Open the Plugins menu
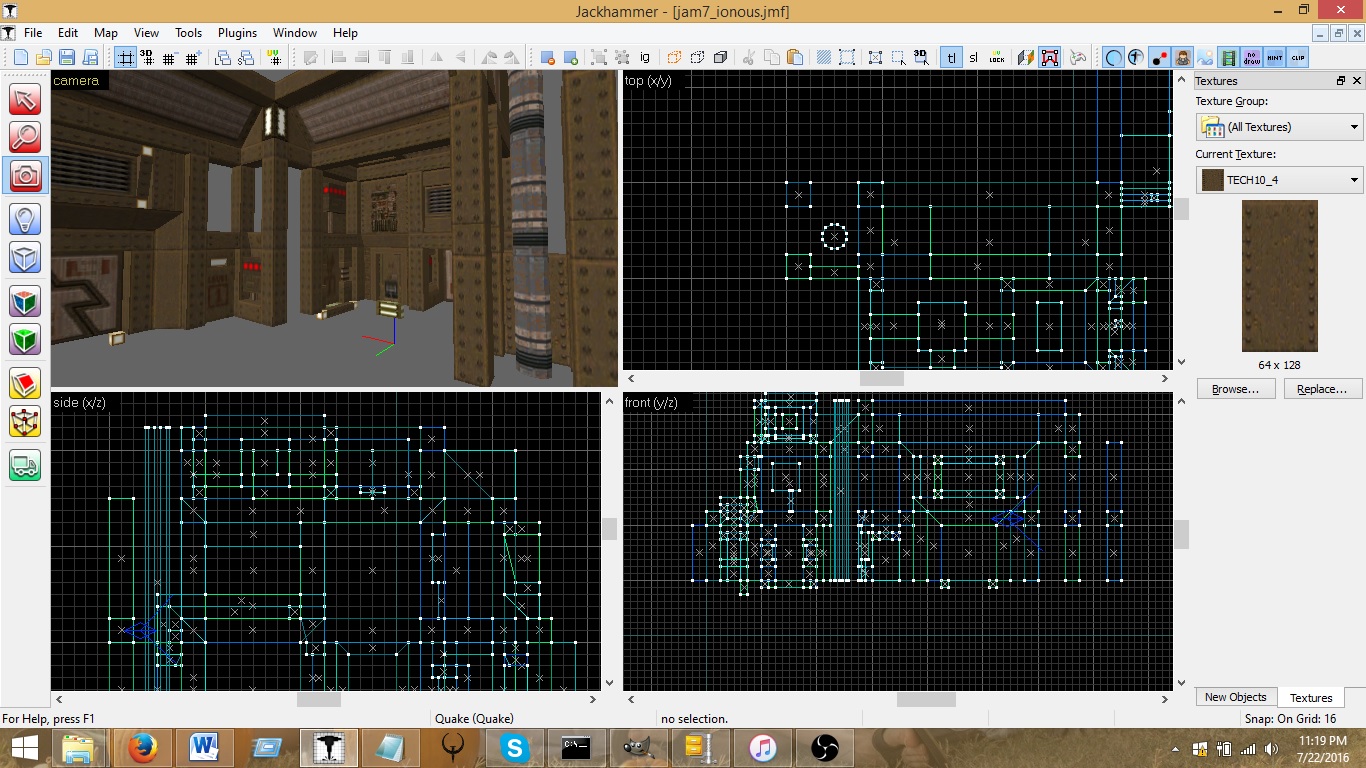This screenshot has width=1366, height=768. (x=237, y=33)
